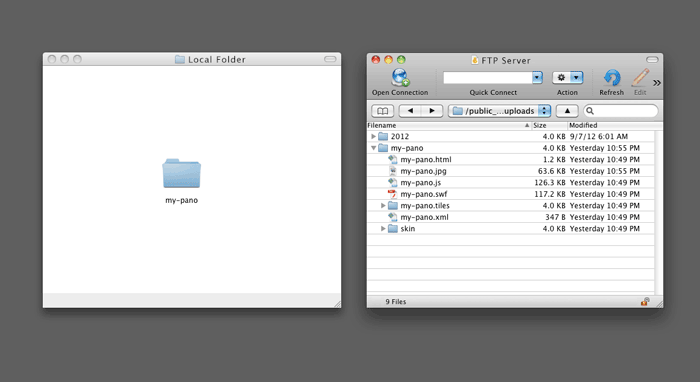Image resolution: width=700 pixels, height=382 pixels.
Task: Toggle the Local Folder toolbar pill button
Action: [x=330, y=59]
